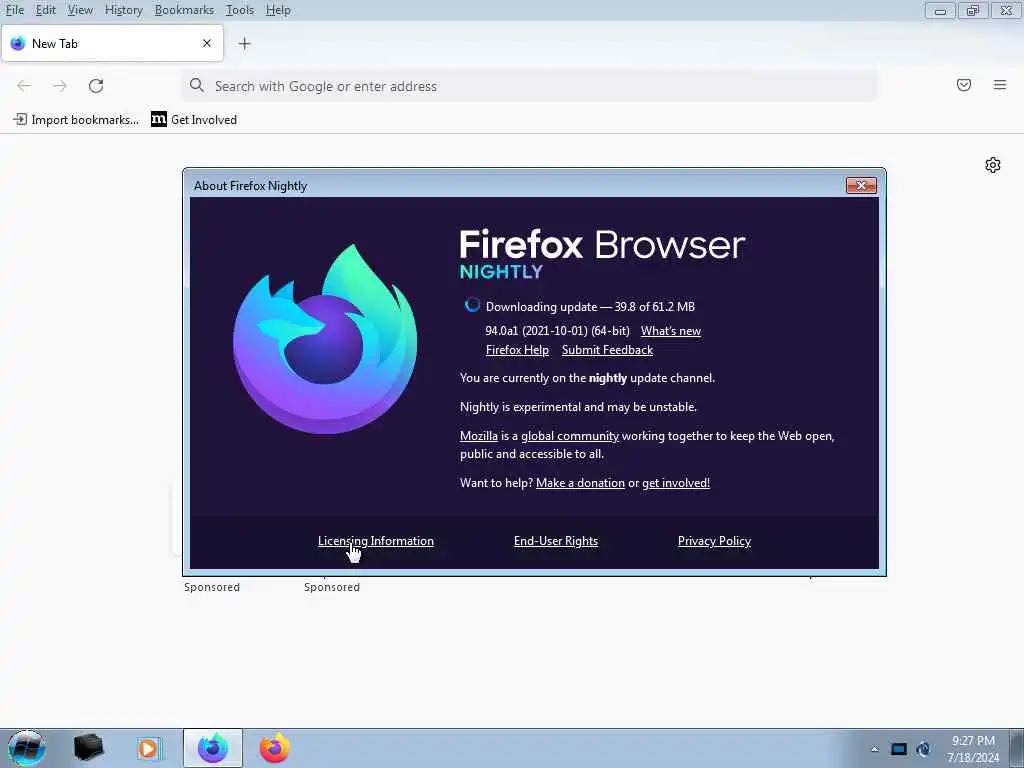The image size is (1024, 768).
Task: Open the hamburger application menu
Action: pos(1000,85)
